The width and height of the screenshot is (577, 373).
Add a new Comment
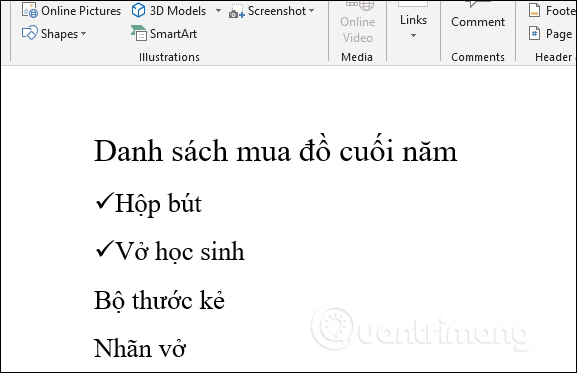[x=478, y=15]
